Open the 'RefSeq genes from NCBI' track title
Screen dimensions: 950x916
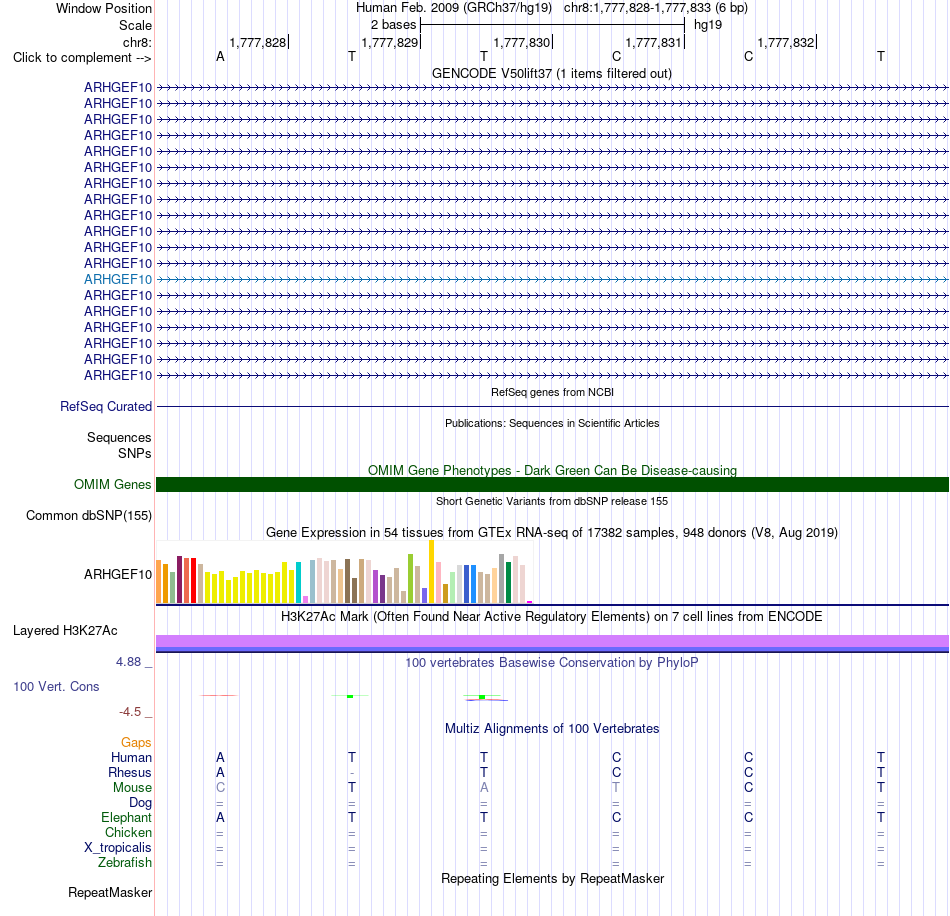pos(552,392)
